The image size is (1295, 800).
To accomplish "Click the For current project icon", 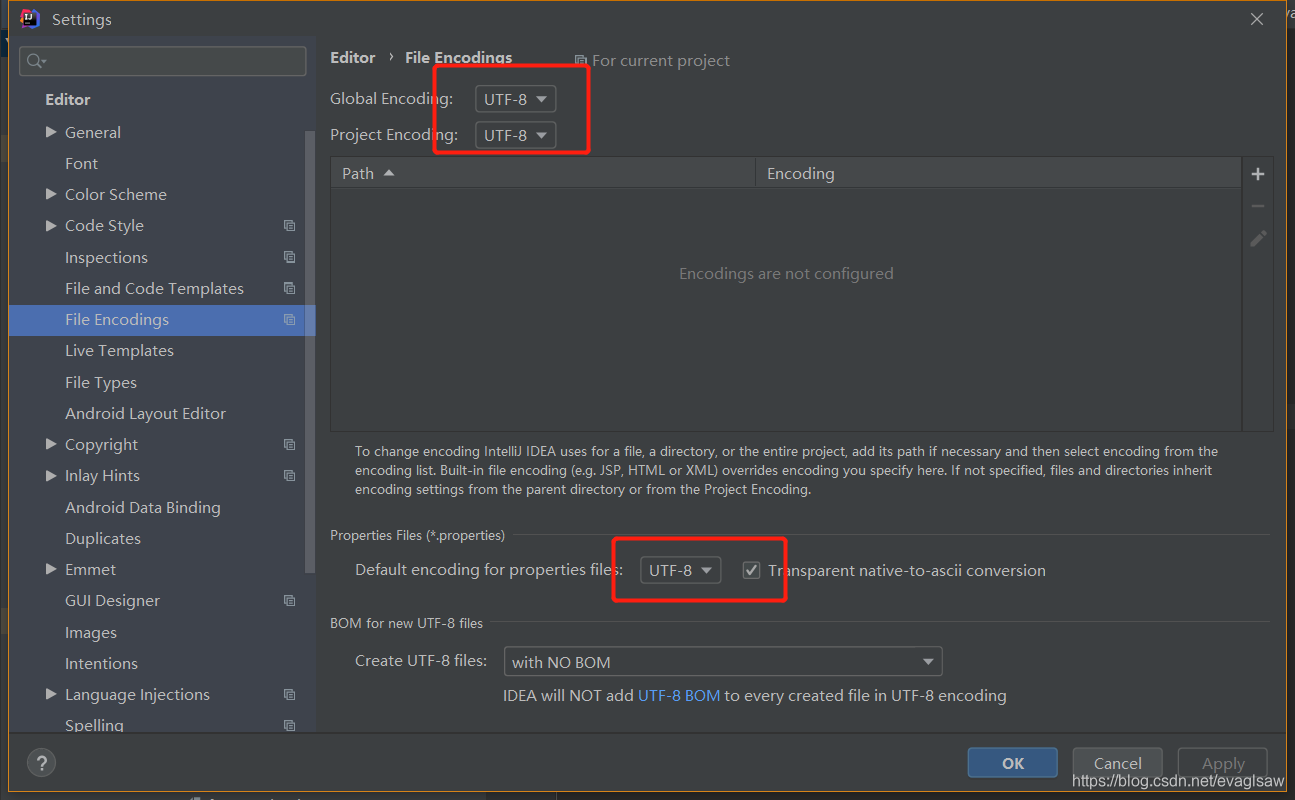I will (581, 61).
